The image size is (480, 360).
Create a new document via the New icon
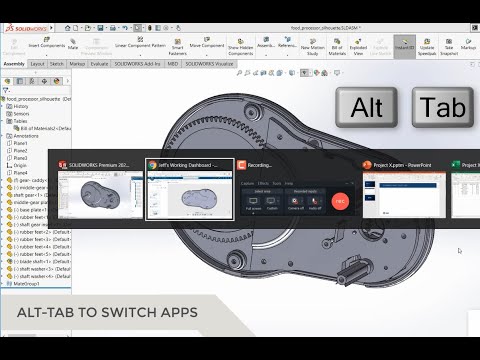(x=76, y=28)
